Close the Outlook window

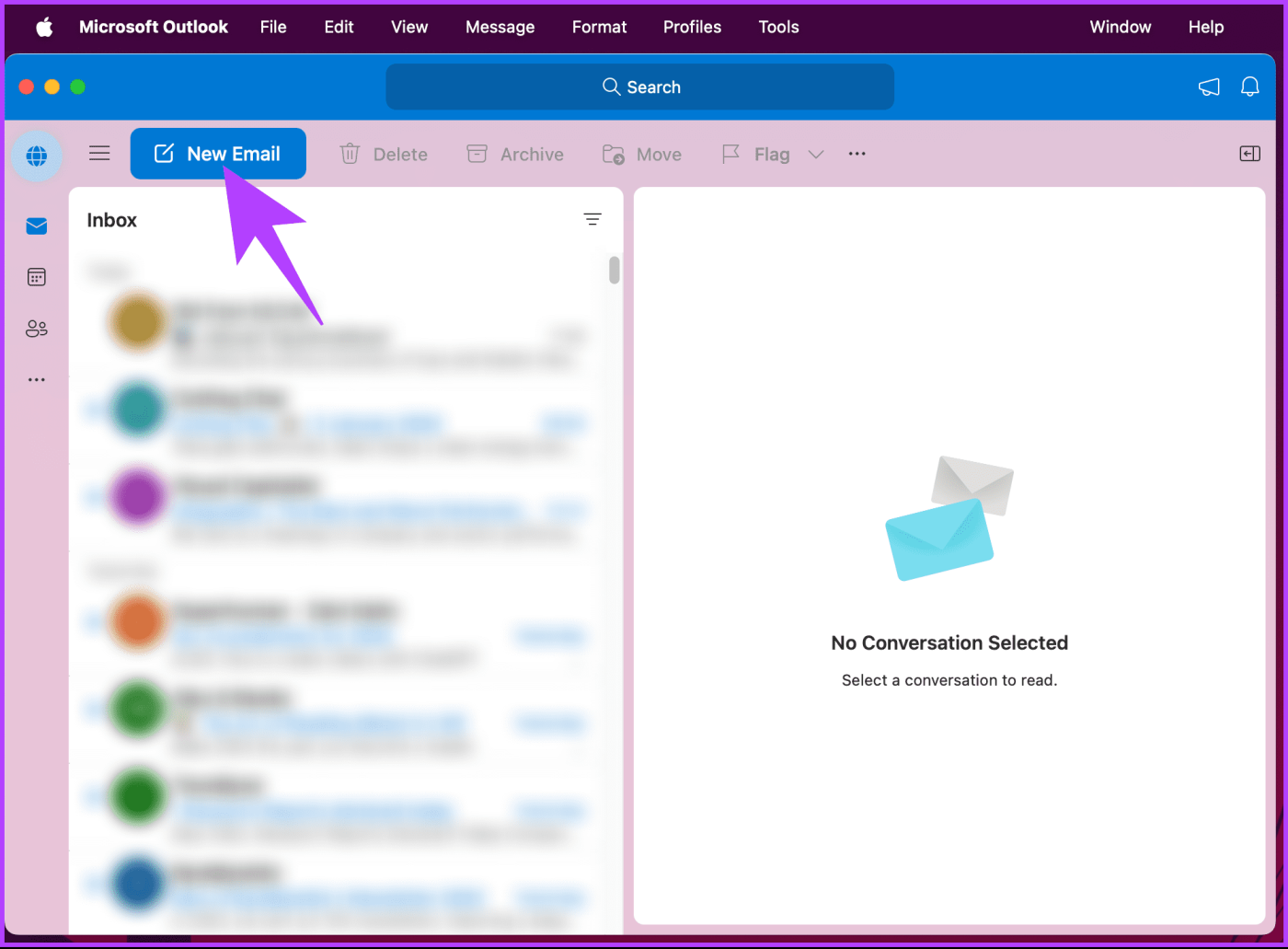pos(27,87)
